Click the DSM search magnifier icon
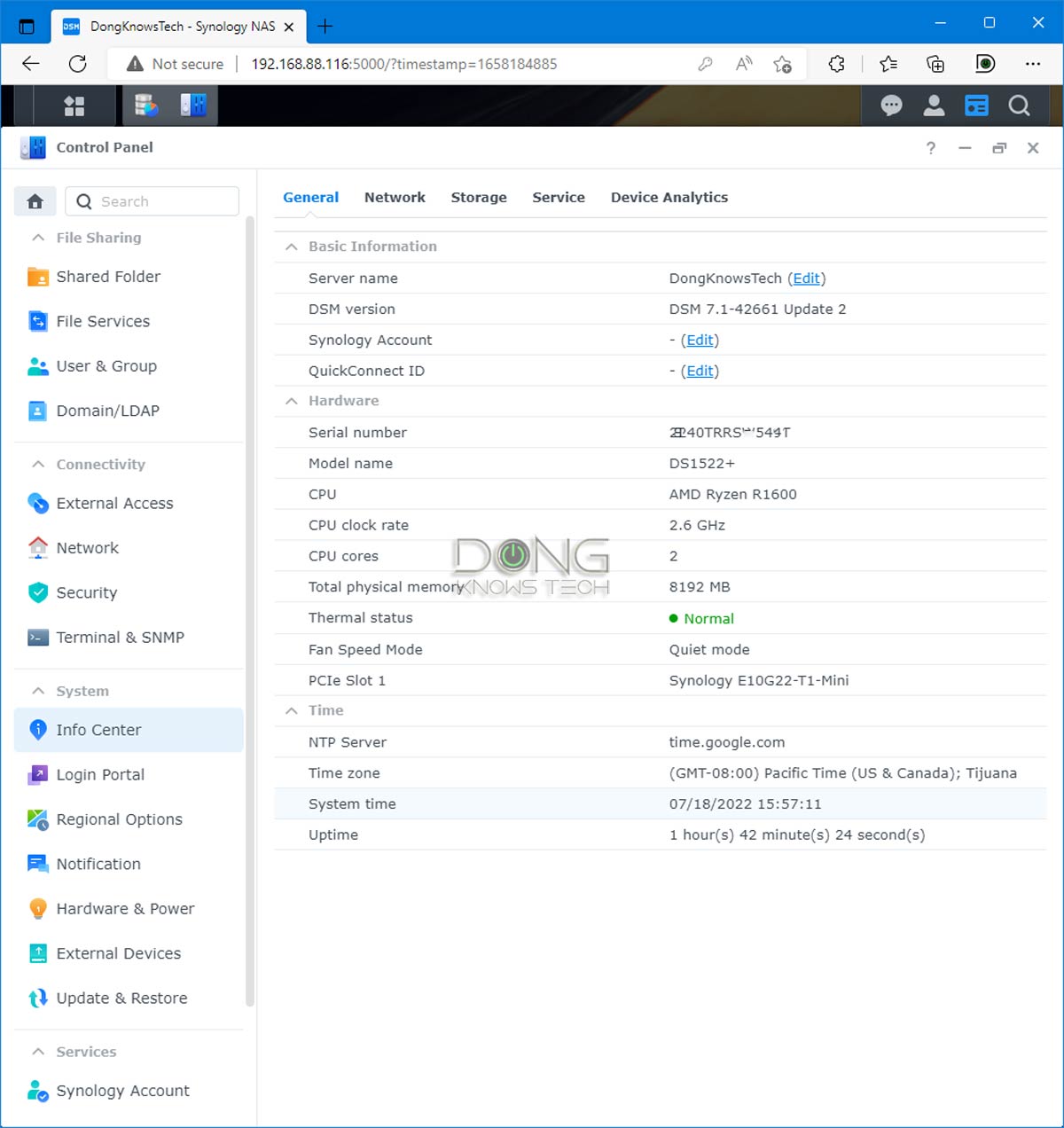This screenshot has height=1128, width=1064. 1020,106
